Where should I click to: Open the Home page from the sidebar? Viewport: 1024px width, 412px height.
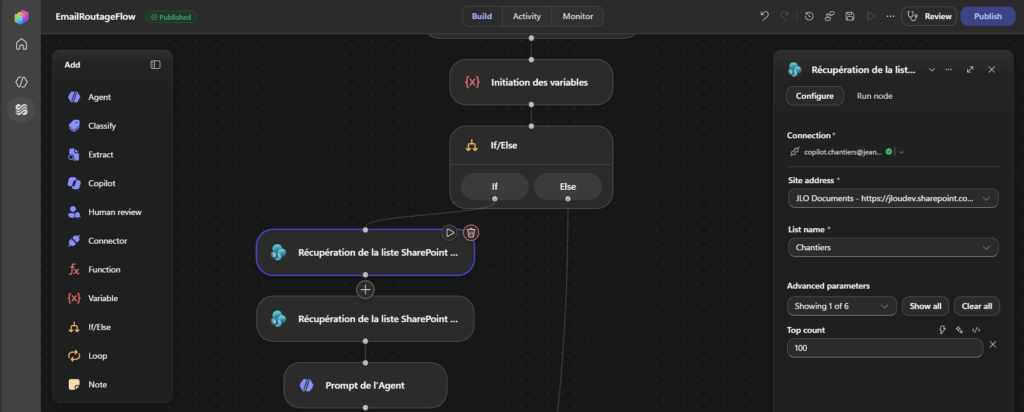point(22,44)
